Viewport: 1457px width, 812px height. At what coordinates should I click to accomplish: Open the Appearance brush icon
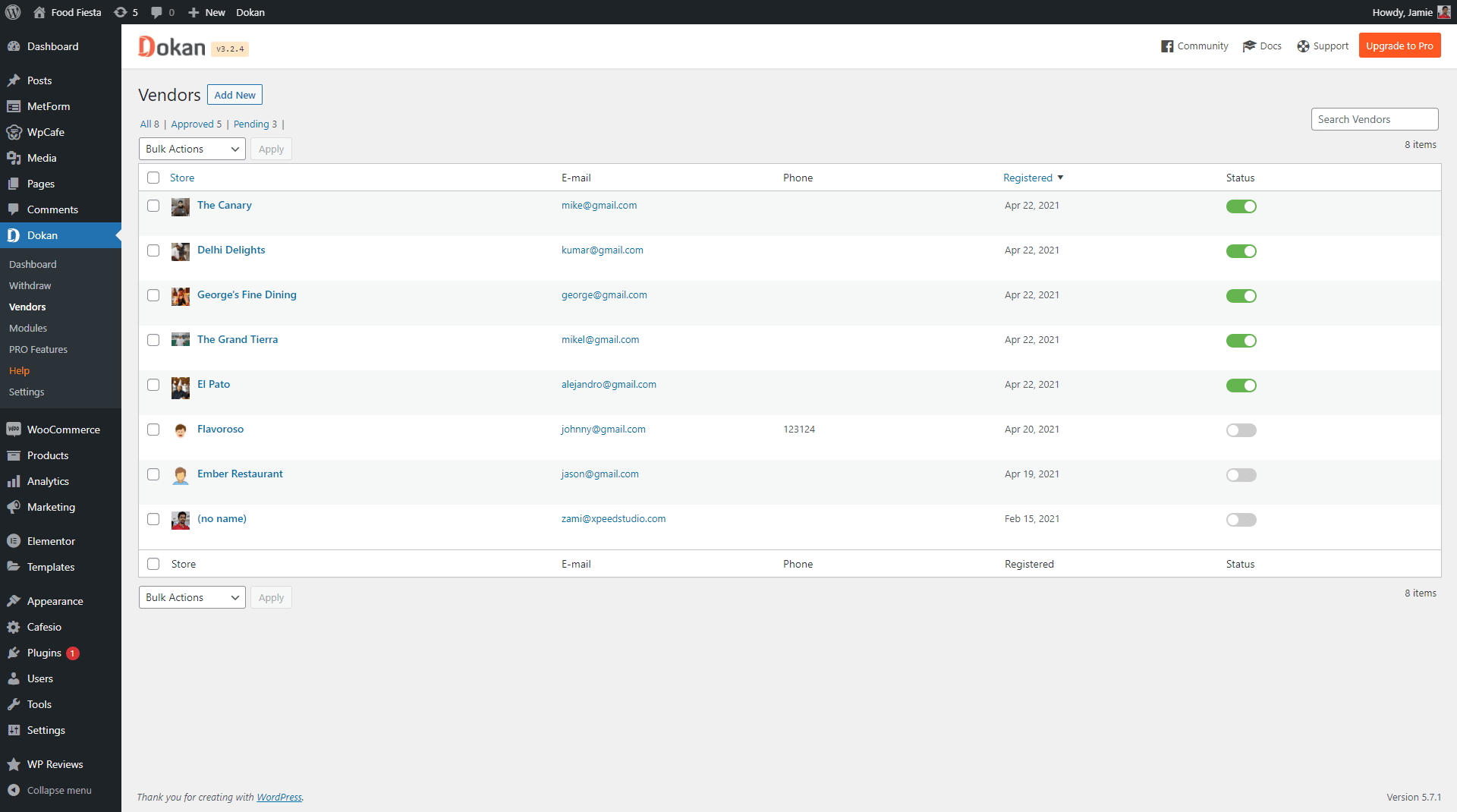click(x=14, y=601)
